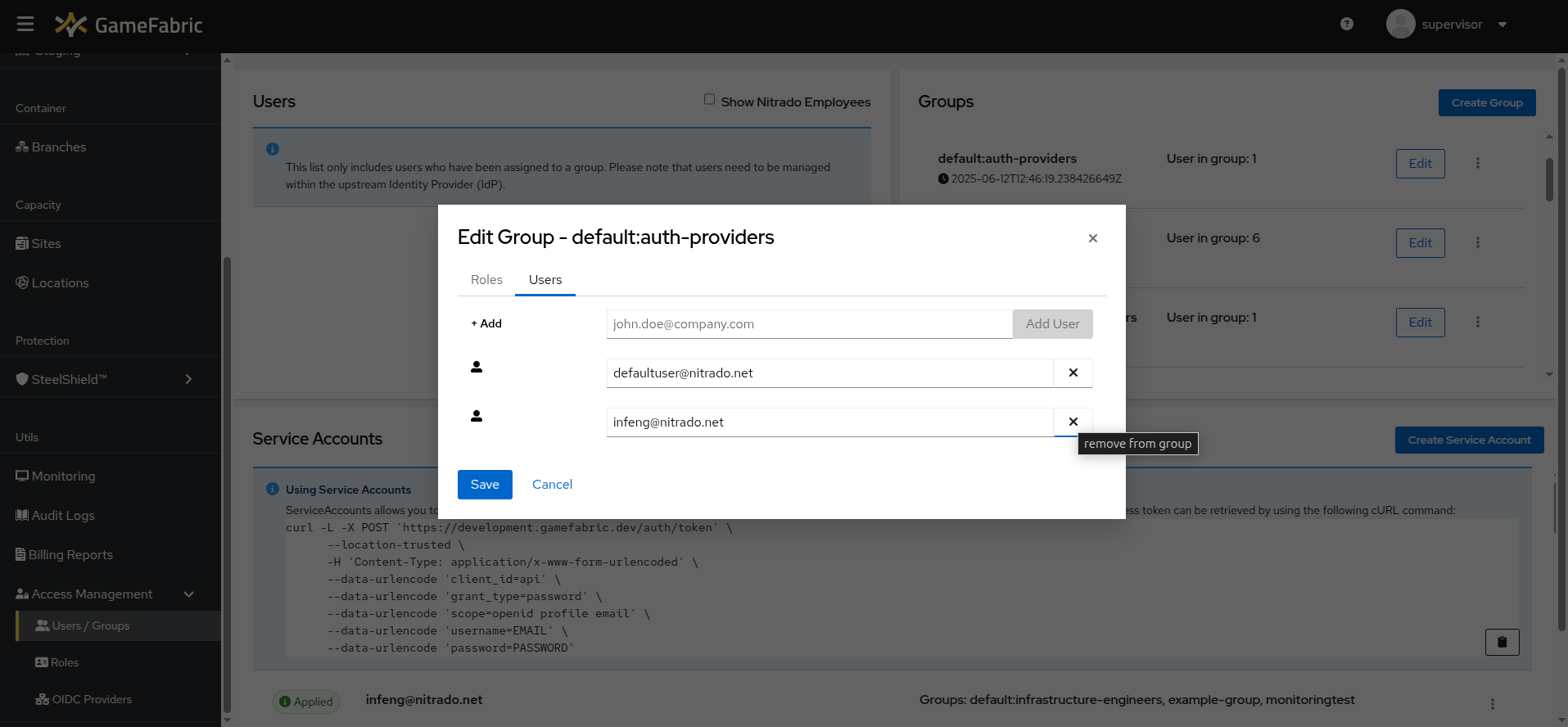The width and height of the screenshot is (1568, 727).
Task: Select the Users tab in dialog
Action: 545,280
